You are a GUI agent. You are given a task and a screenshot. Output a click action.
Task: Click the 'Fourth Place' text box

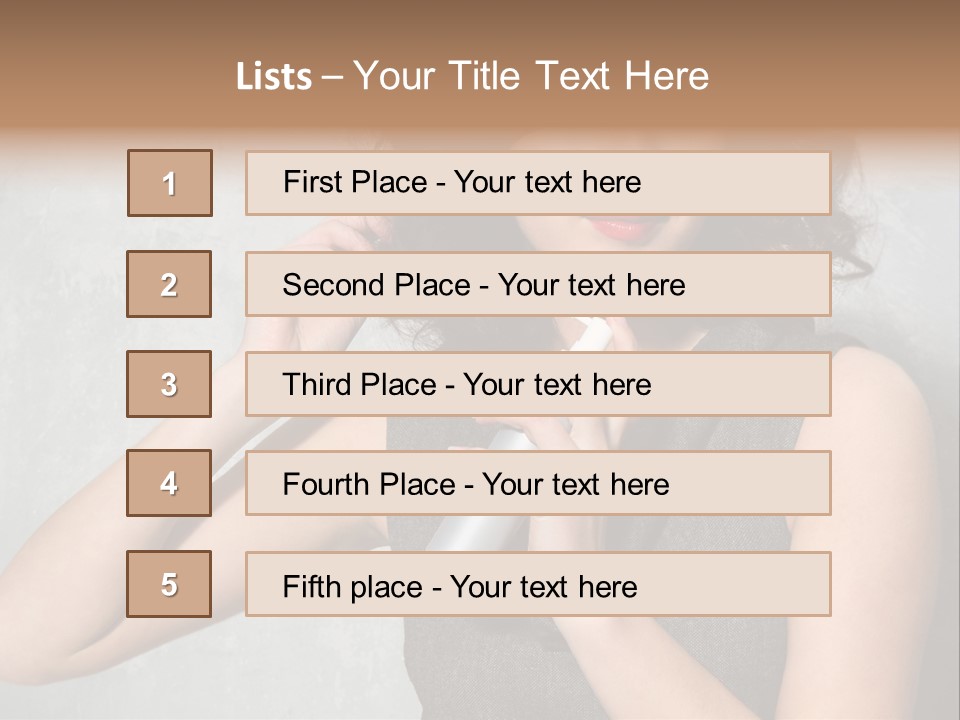click(538, 484)
